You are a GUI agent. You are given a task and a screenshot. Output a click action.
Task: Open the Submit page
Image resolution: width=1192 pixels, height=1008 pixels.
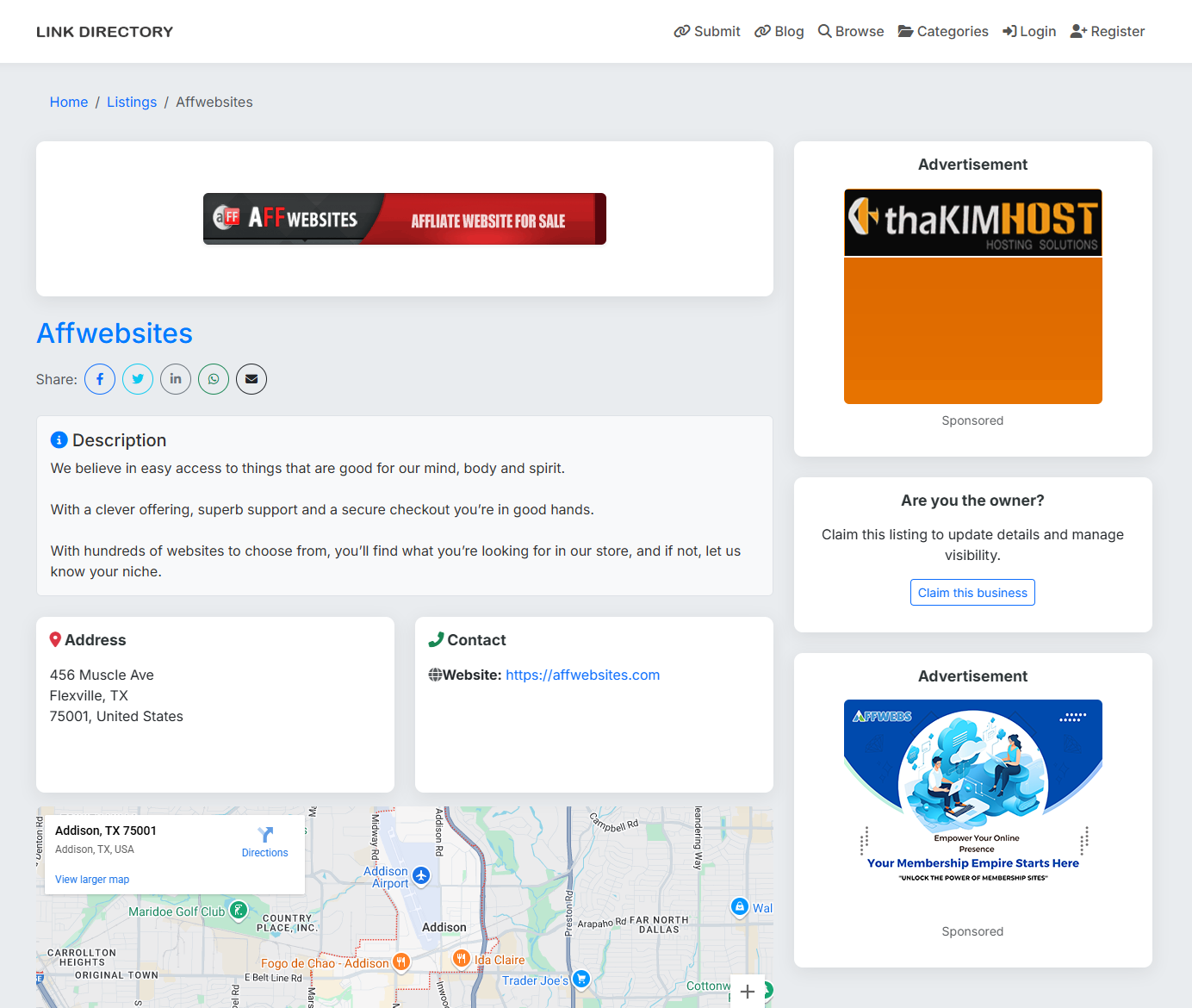707,31
